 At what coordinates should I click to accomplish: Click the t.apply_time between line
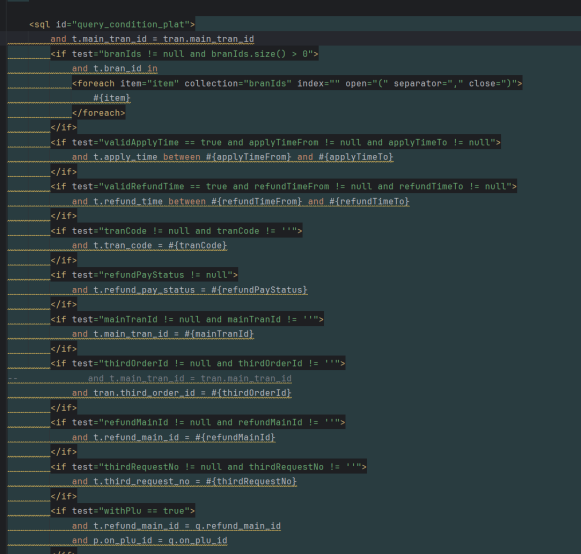(232, 157)
